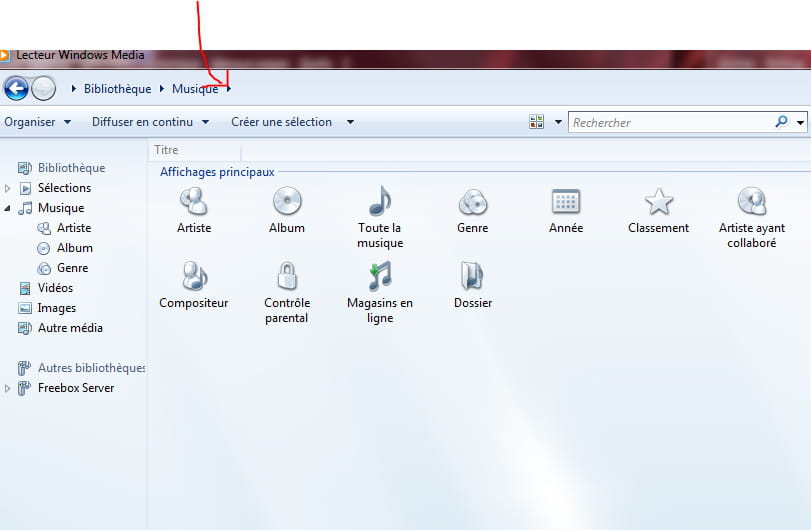Click the Affichages principaux group header

[x=217, y=172]
